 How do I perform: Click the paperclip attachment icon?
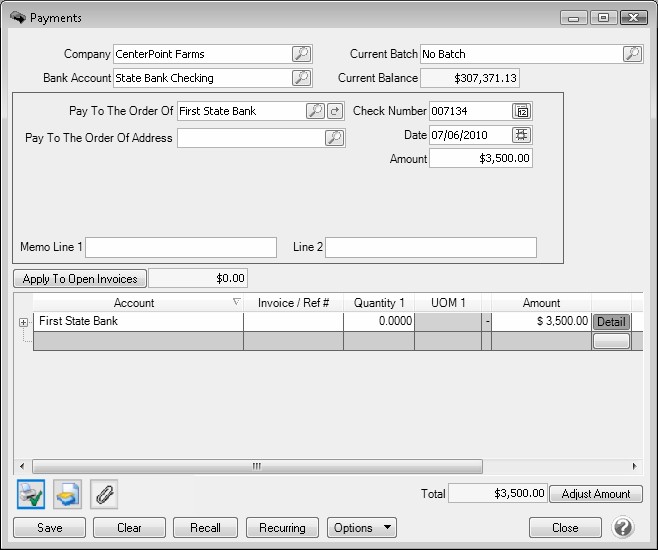103,494
